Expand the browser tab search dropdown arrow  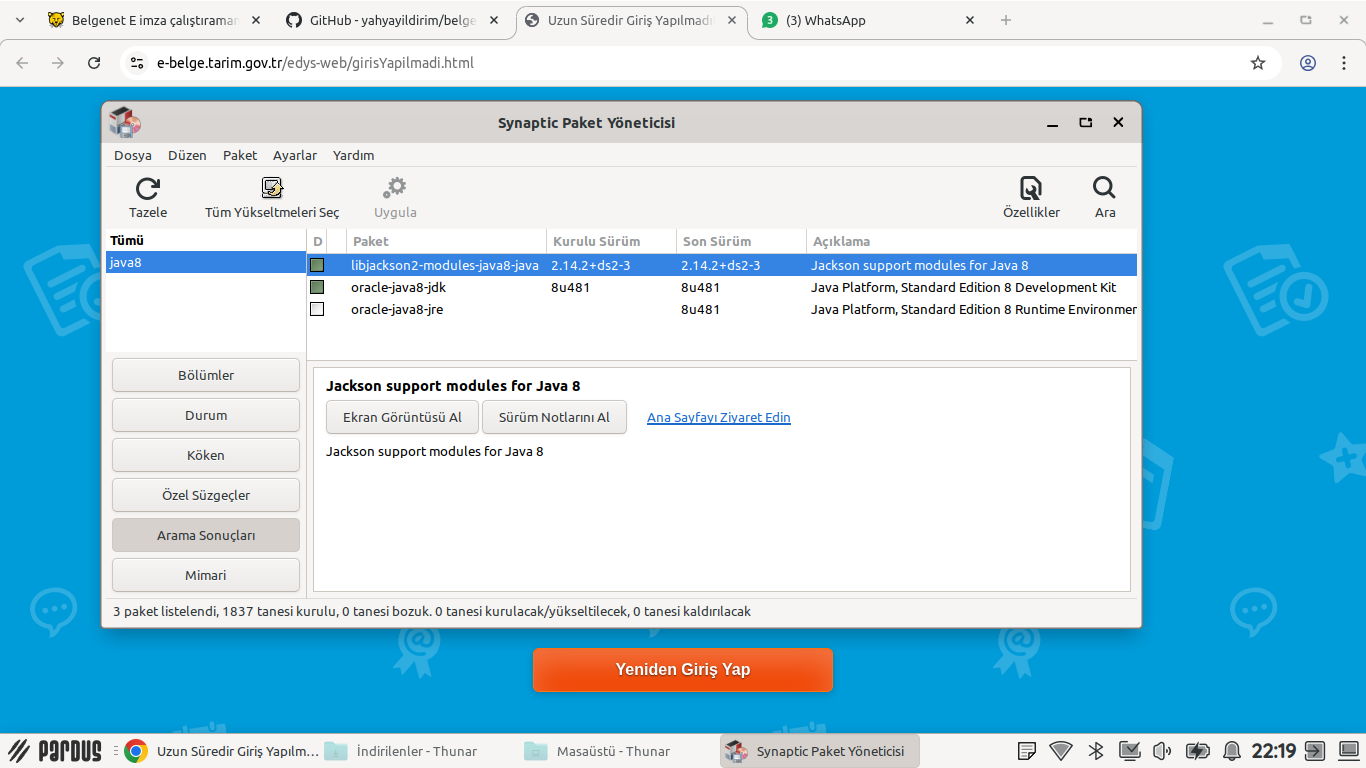(x=20, y=20)
